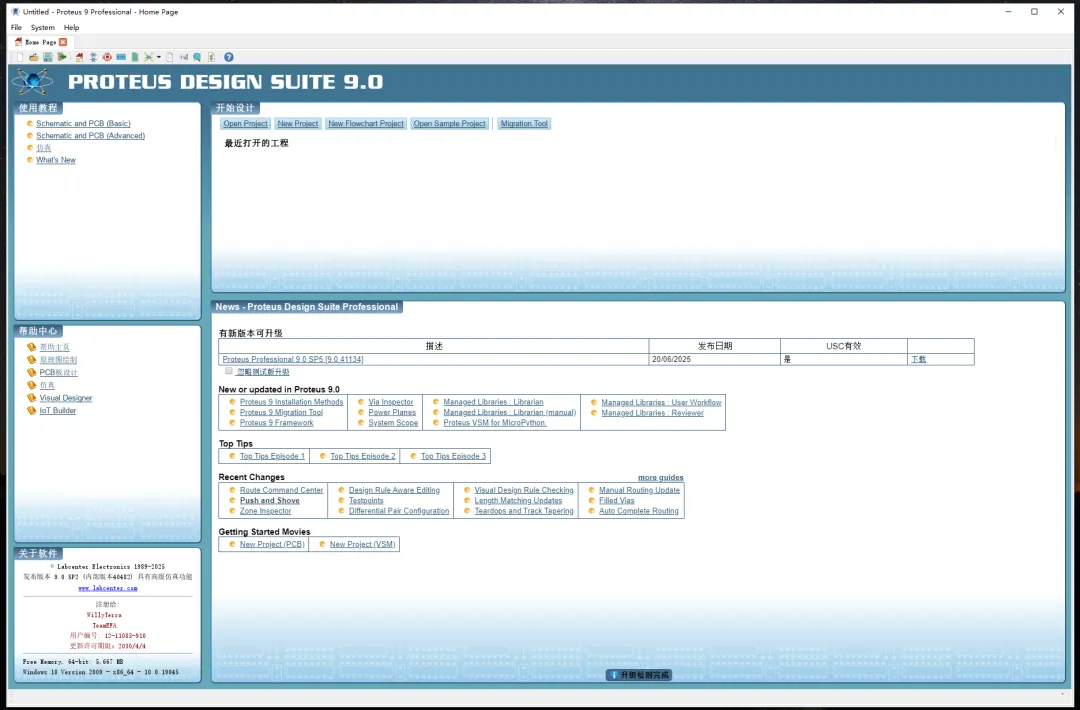This screenshot has height=710, width=1080.
Task: Visit the www.labcenter.com link
Action: tap(107, 588)
